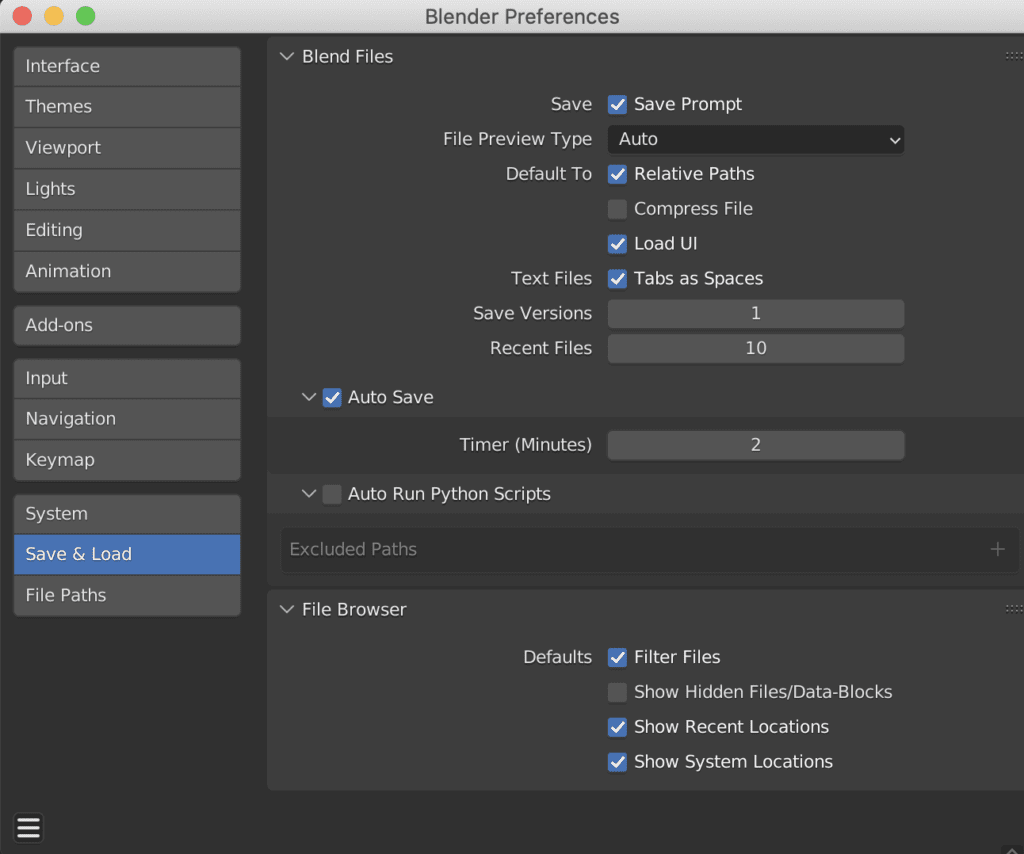Screen dimensions: 1024x854
Task: Uncheck Tabs as Spaces
Action: click(x=617, y=279)
